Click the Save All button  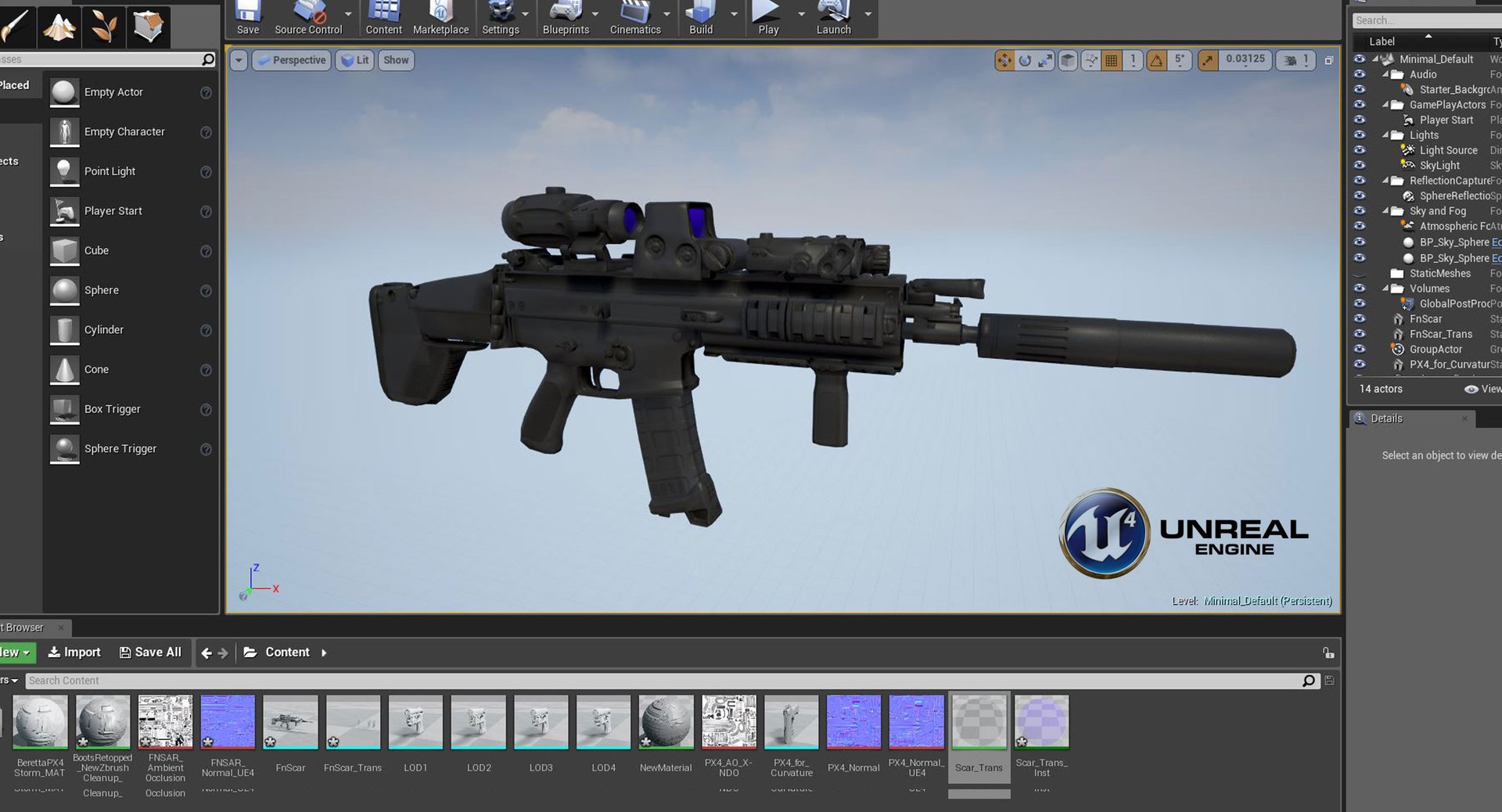click(x=150, y=652)
